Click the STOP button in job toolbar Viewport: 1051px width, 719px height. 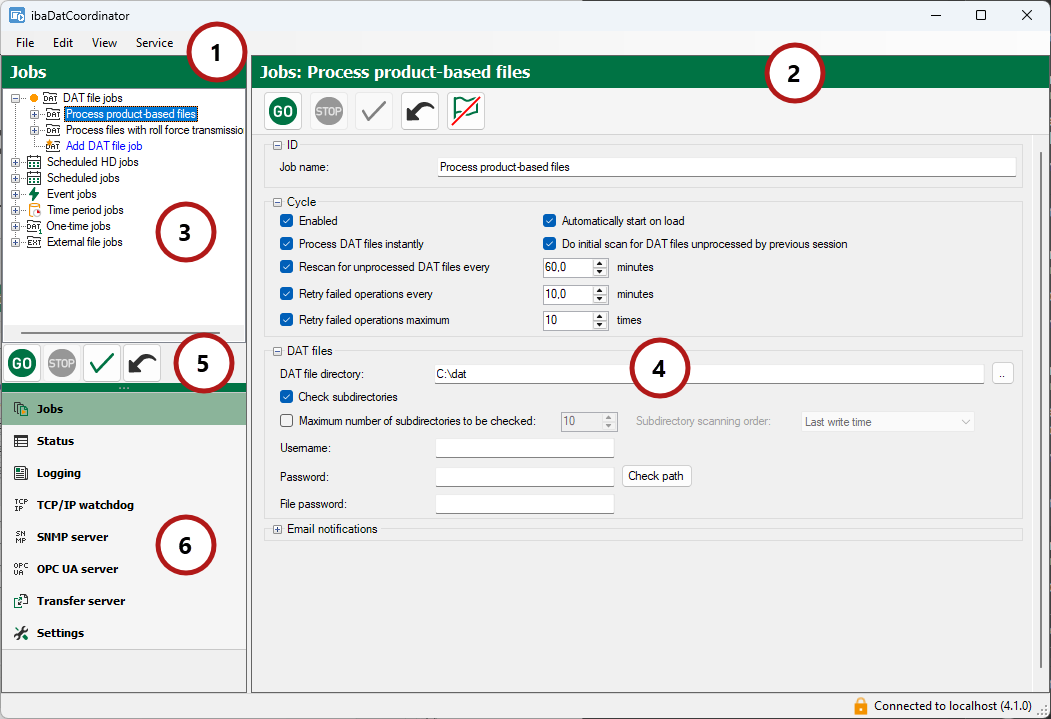click(x=328, y=111)
